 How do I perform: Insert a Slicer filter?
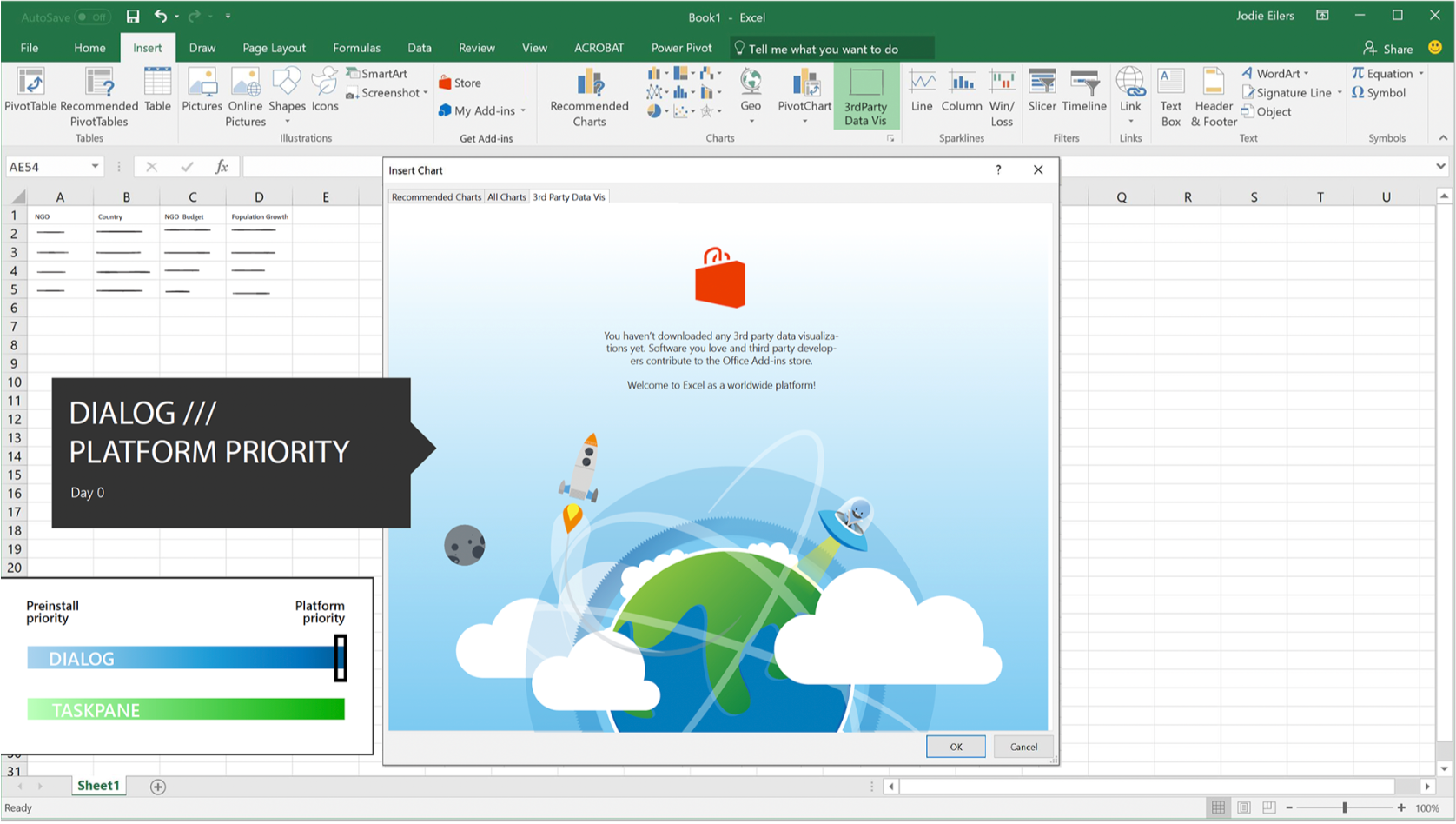pyautogui.click(x=1042, y=90)
